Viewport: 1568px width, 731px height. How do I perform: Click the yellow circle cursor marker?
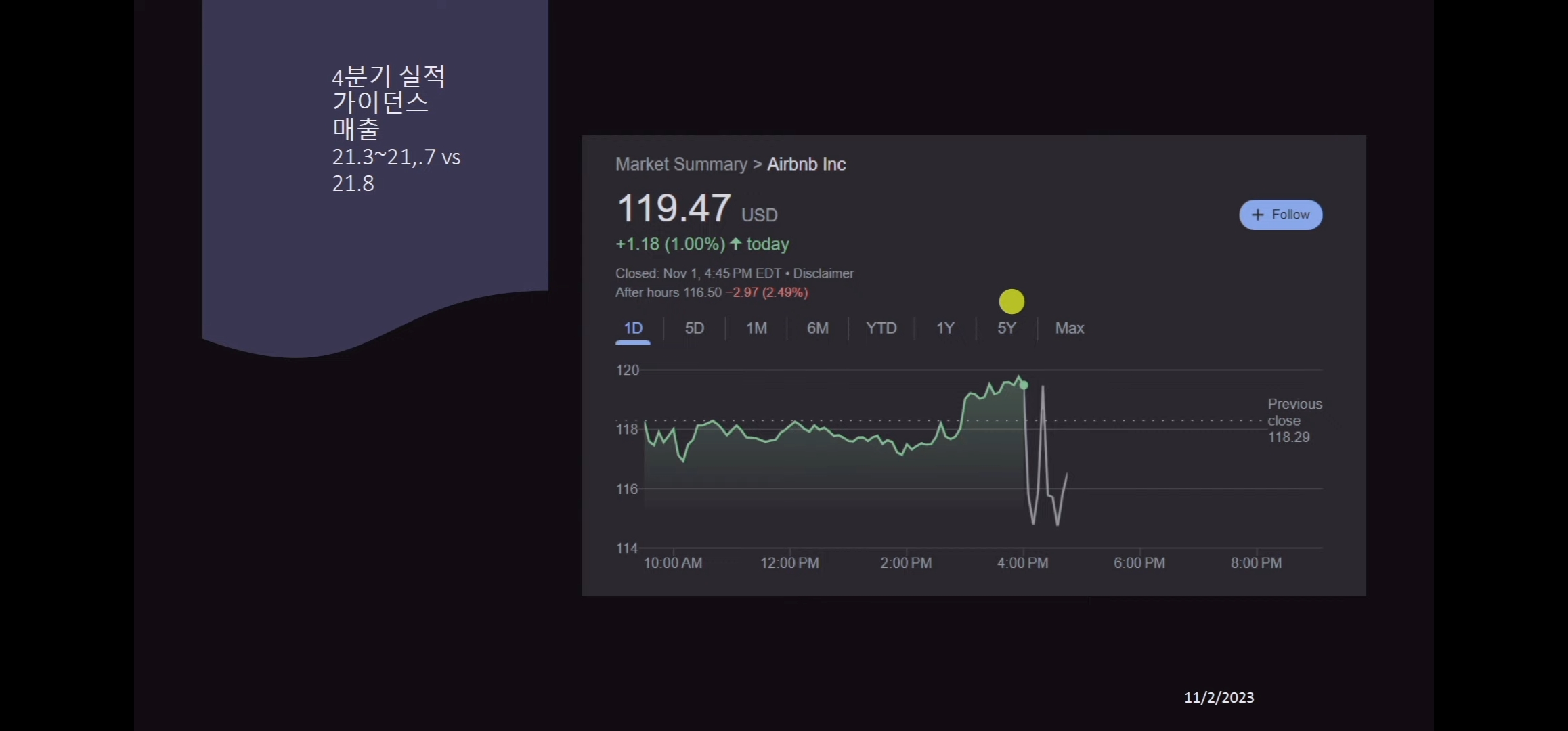pos(1011,301)
